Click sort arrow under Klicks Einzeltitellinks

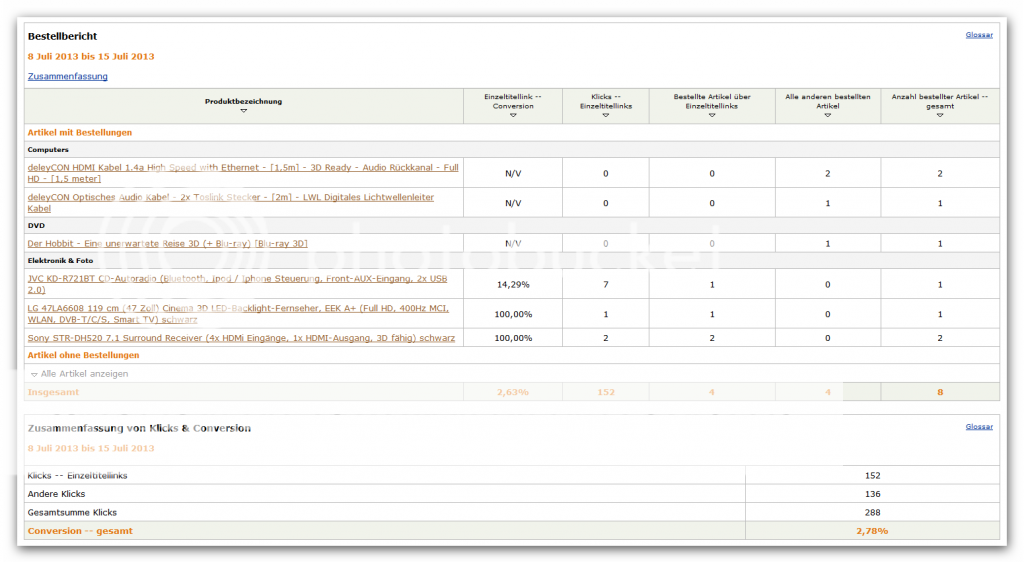(605, 115)
